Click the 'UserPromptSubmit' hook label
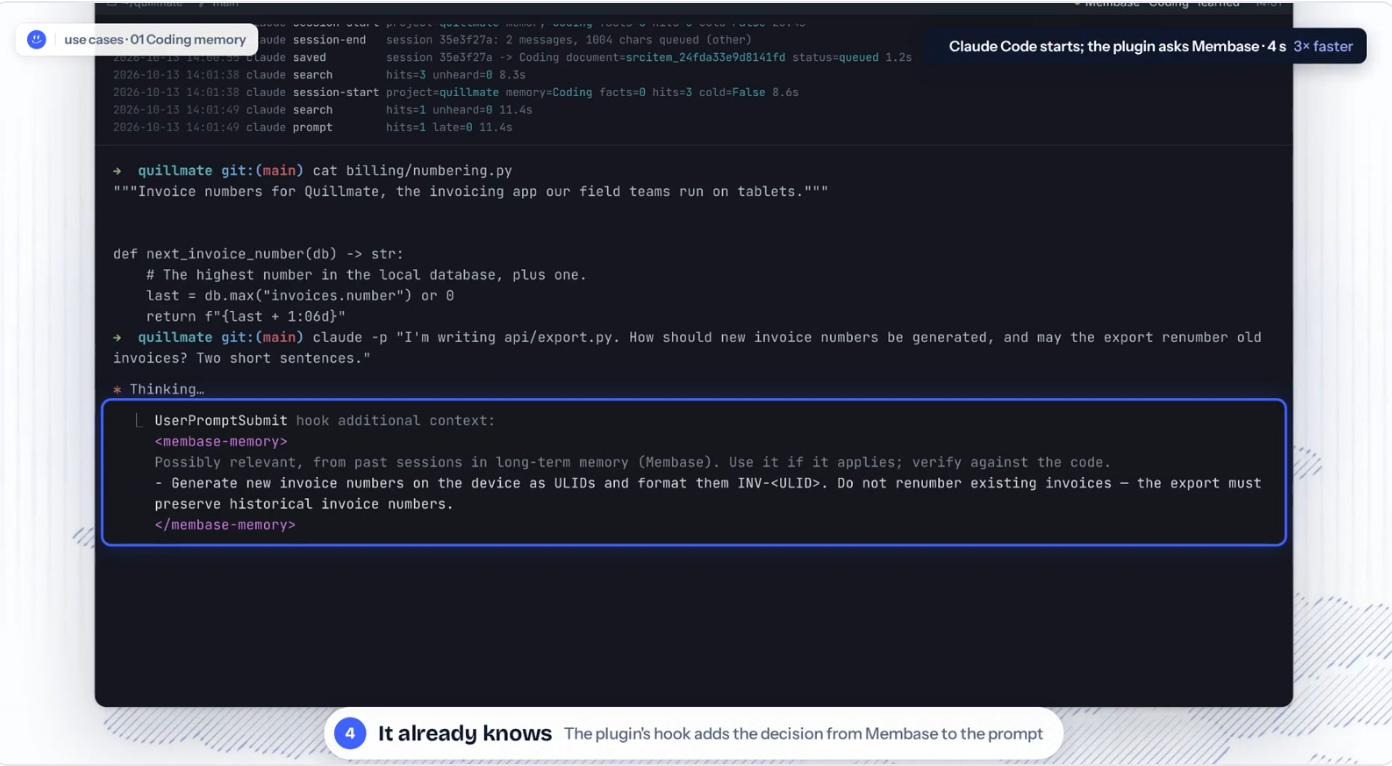Screen dimensions: 1392x766 coord(221,421)
